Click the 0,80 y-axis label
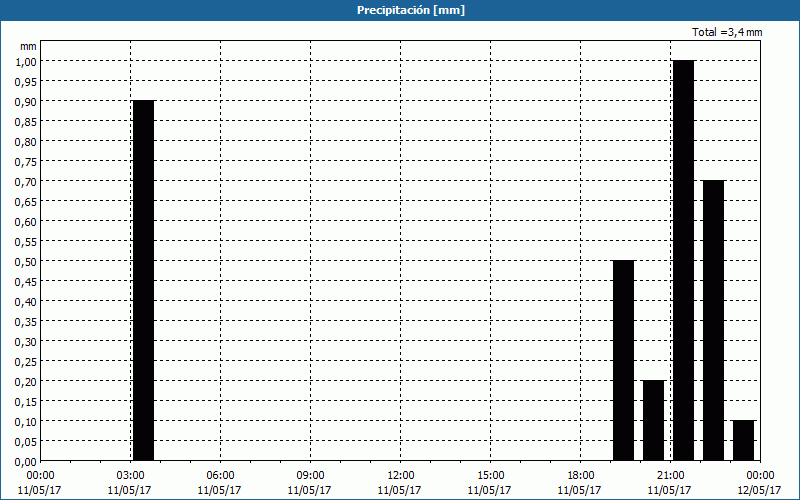 tap(26, 141)
